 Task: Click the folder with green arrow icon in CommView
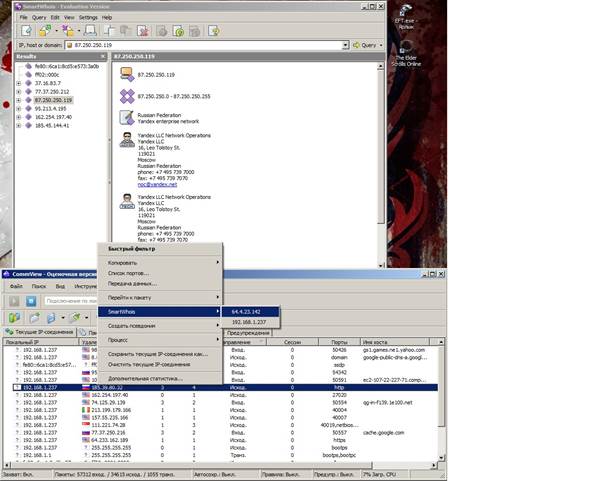click(x=34, y=317)
